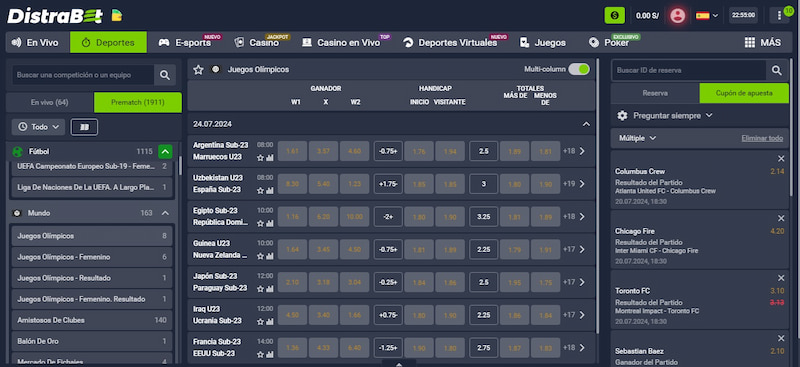This screenshot has width=800, height=367.
Task: Open statistics for Guinea U23 match
Action: [x=269, y=256]
